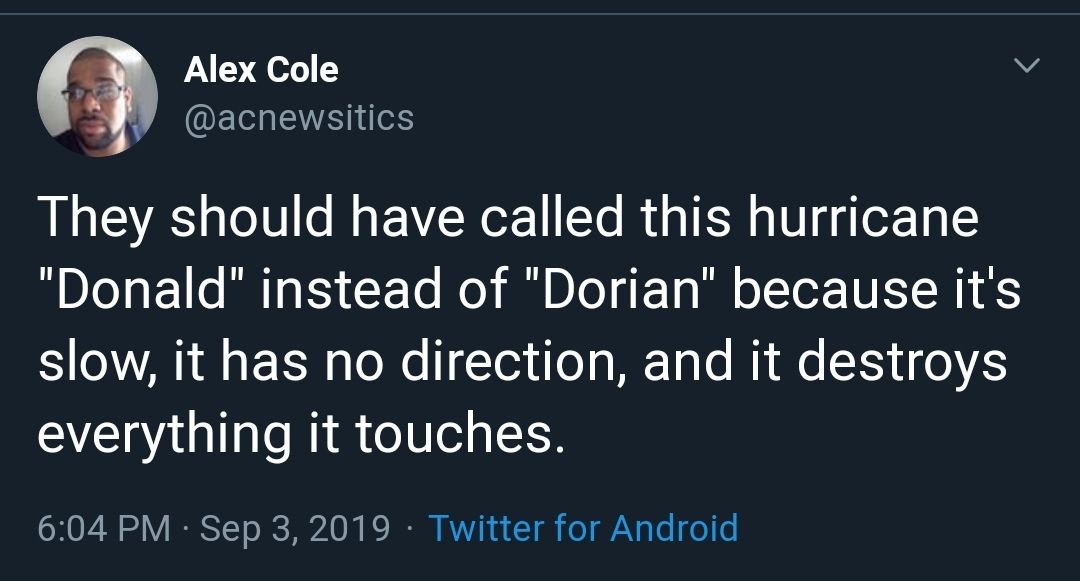Click the display name Alex Cole
Viewport: 1080px width, 581px height.
261,69
